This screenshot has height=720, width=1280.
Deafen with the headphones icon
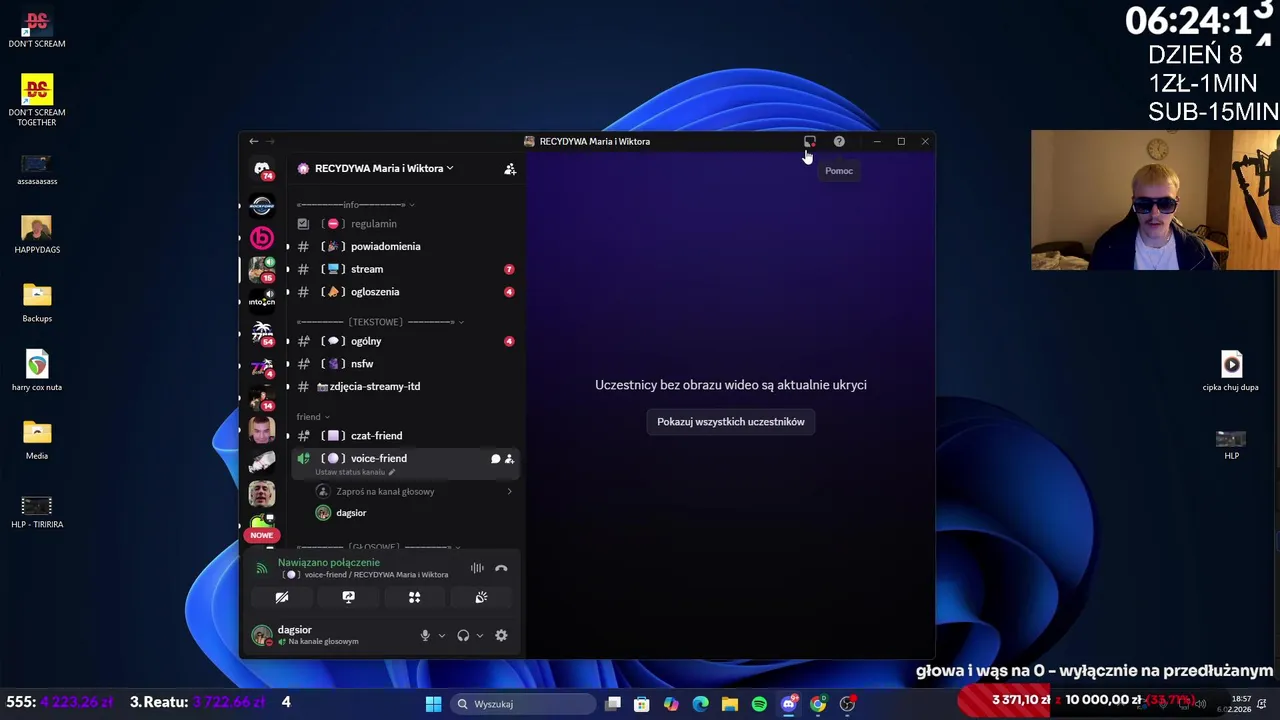click(x=463, y=636)
